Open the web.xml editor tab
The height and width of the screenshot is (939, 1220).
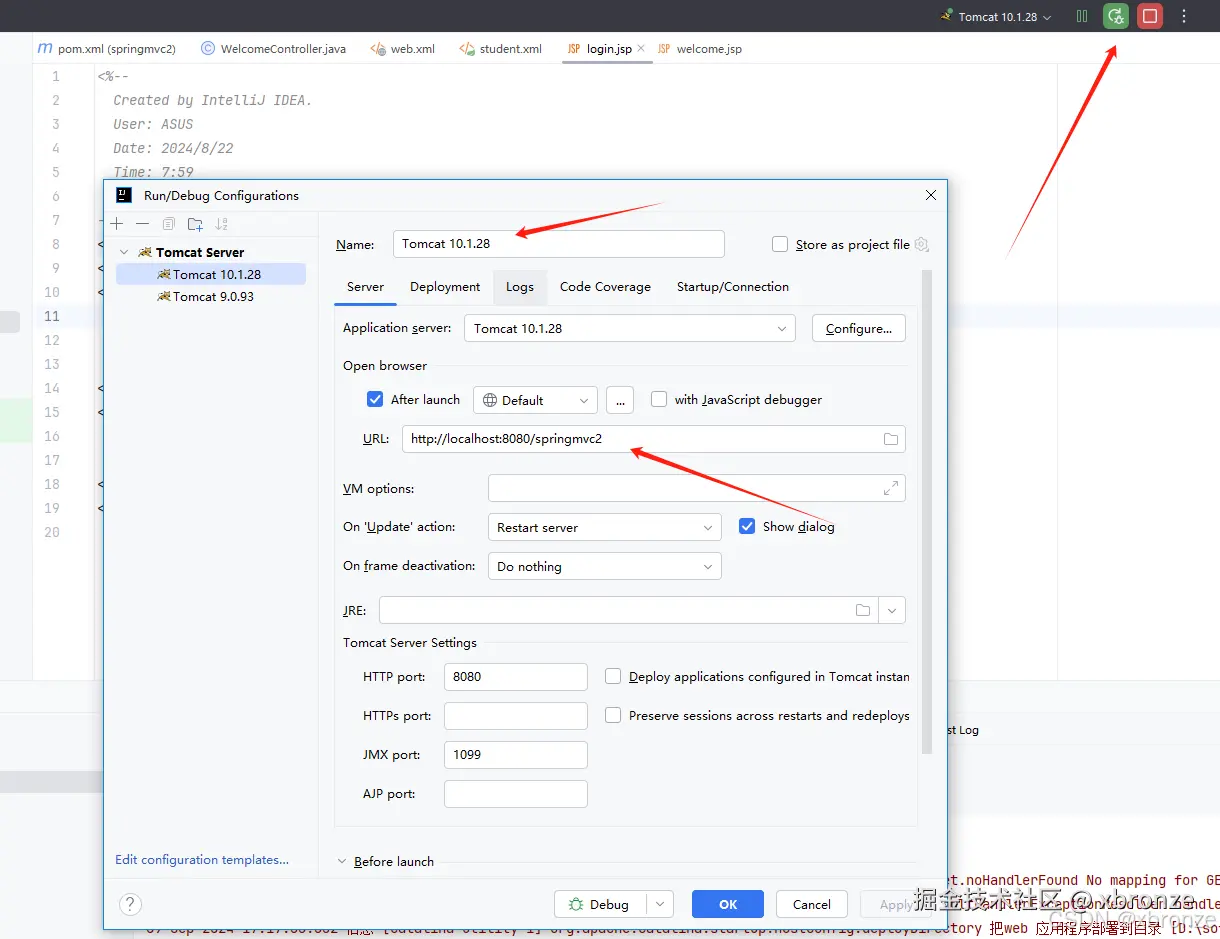pos(402,48)
